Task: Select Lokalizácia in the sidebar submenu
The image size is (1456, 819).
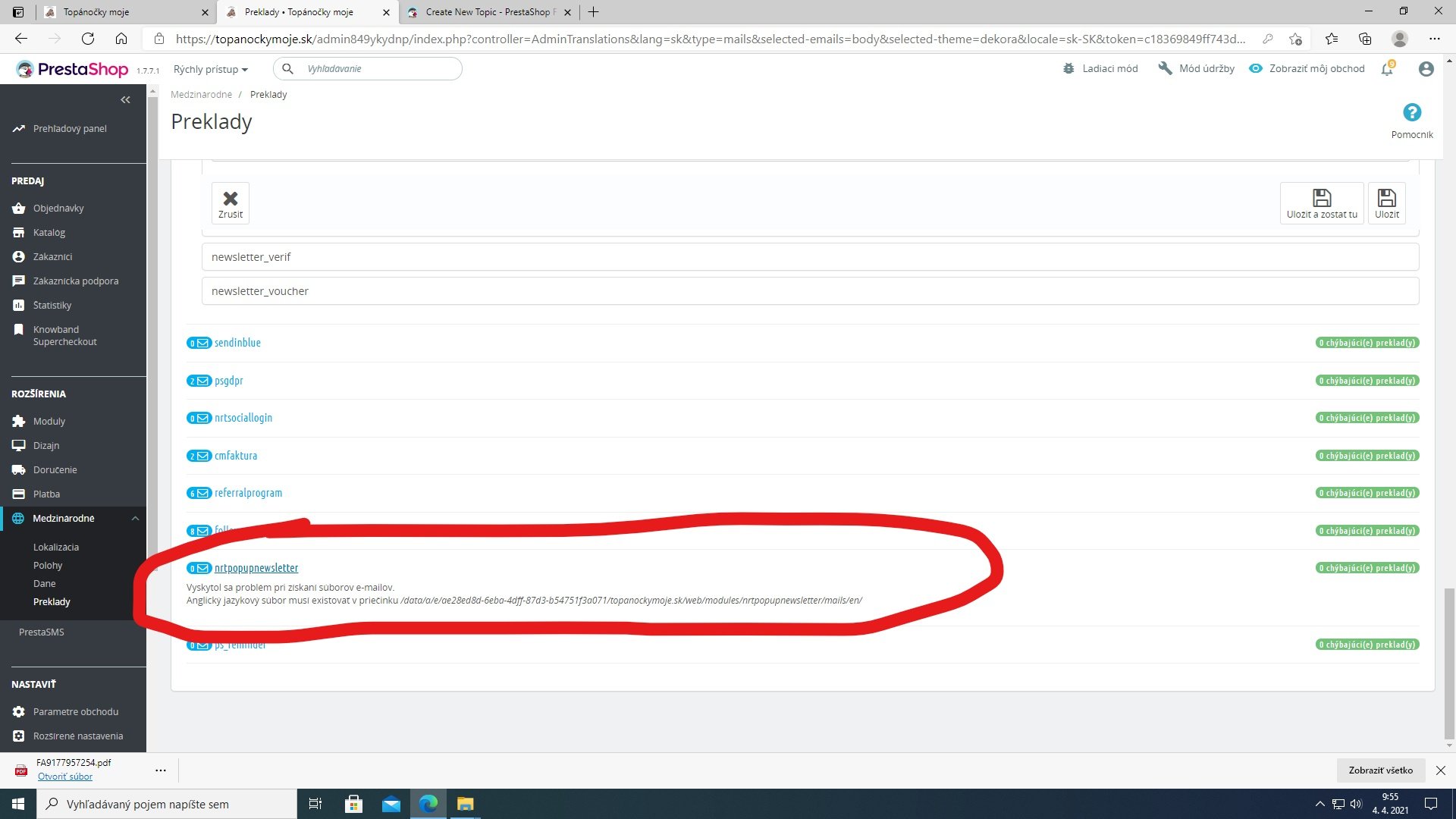Action: [x=56, y=547]
